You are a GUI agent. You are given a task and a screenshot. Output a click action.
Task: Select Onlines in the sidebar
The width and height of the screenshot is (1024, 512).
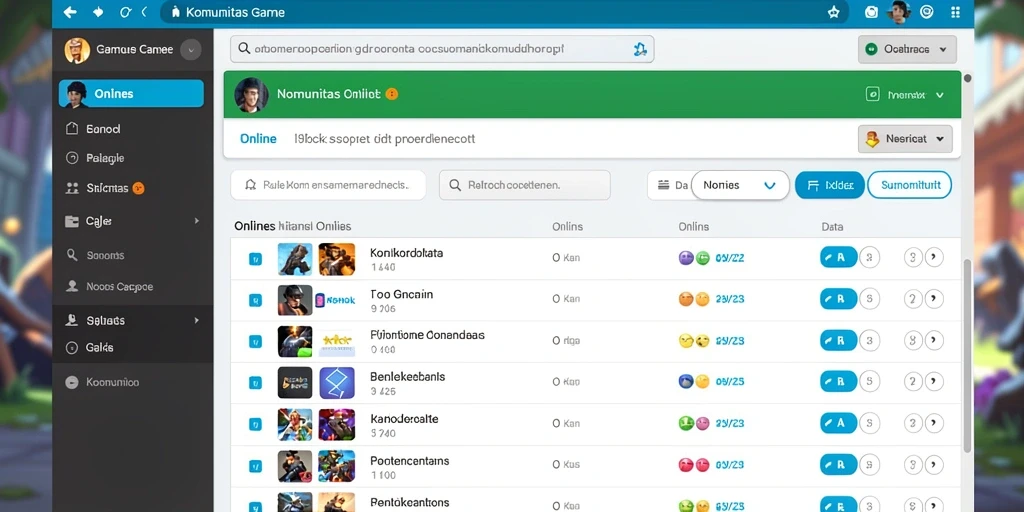[131, 93]
